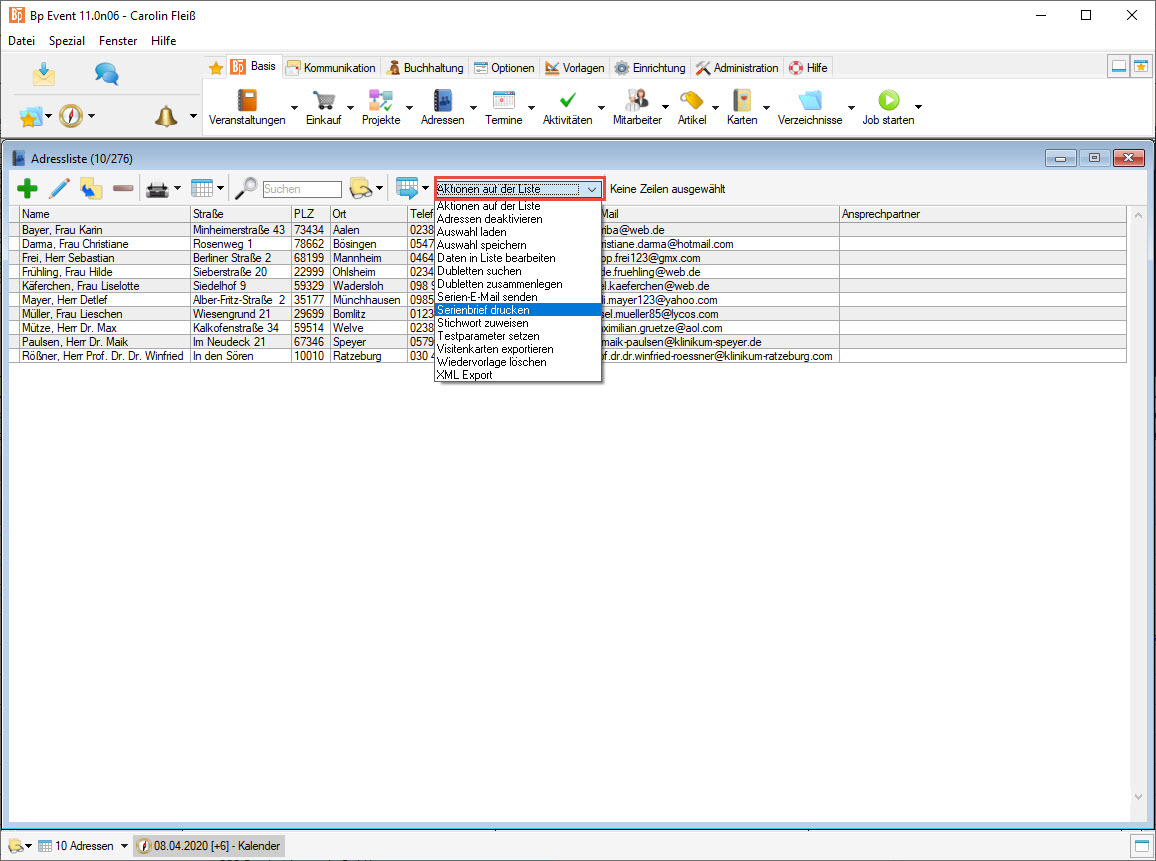The height and width of the screenshot is (861, 1156).
Task: Click the pencil edit icon
Action: (59, 188)
